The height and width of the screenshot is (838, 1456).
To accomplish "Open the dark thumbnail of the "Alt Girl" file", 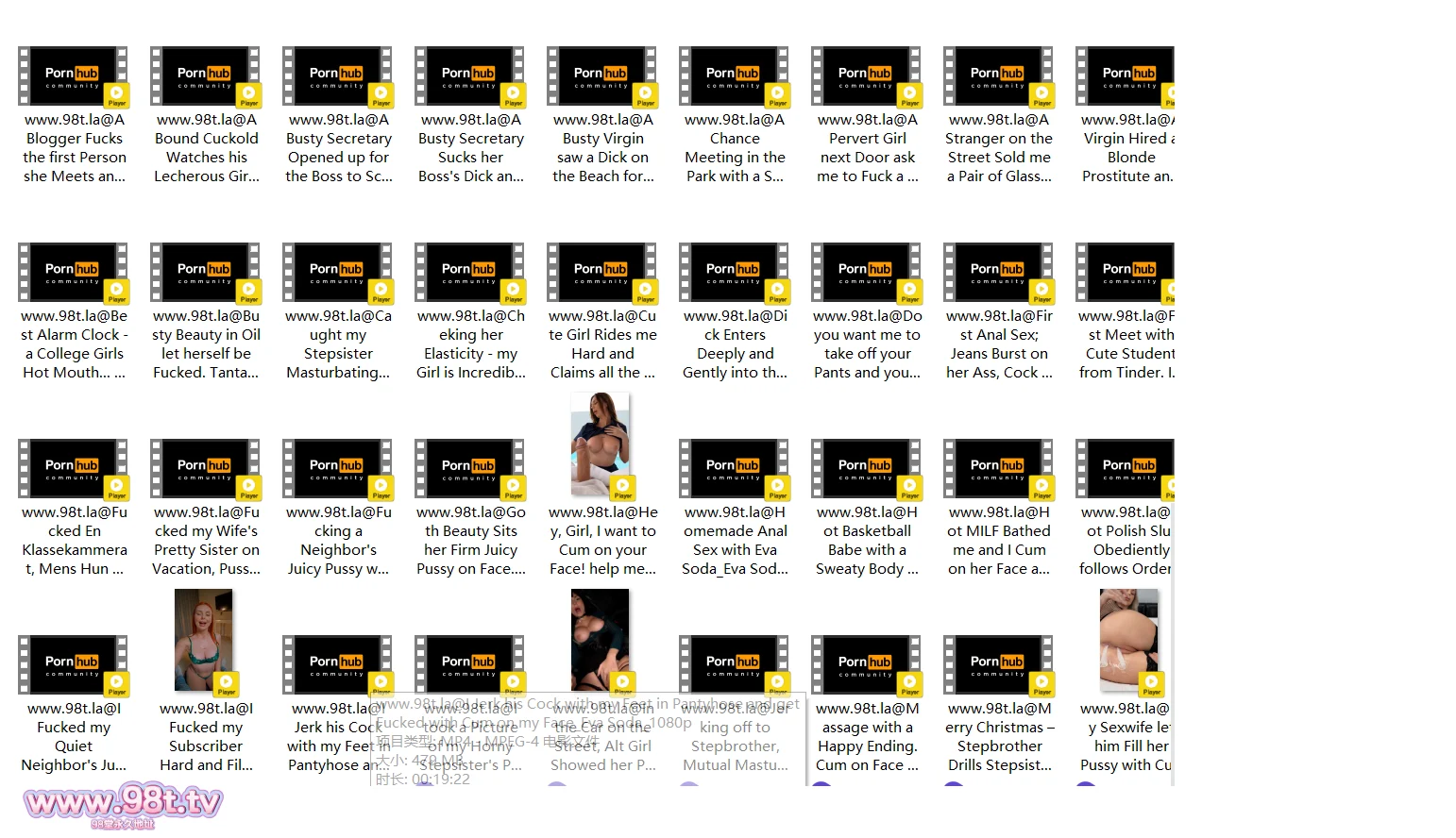I will [602, 642].
